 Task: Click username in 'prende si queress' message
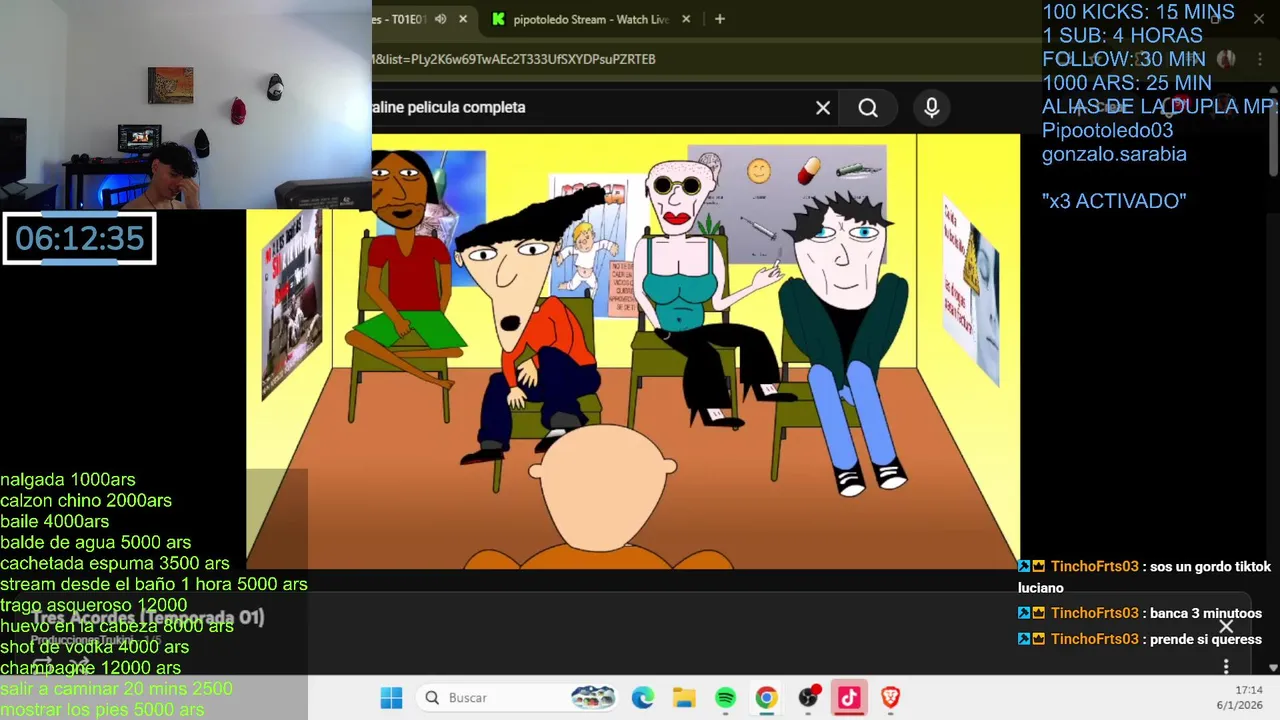pos(1094,639)
